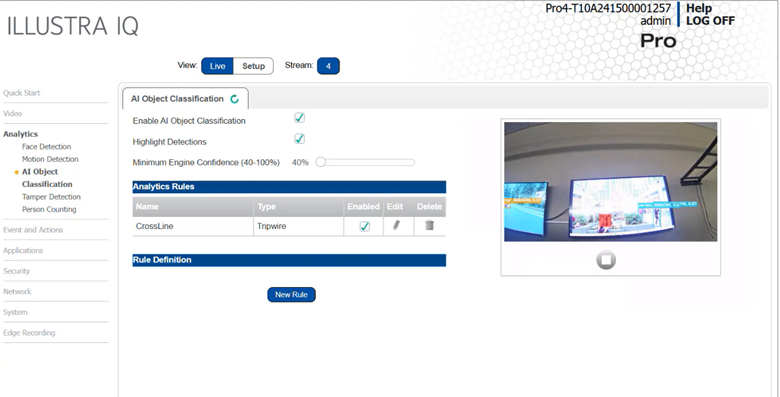Stop the live video preview
This screenshot has height=397, width=780.
pos(606,260)
